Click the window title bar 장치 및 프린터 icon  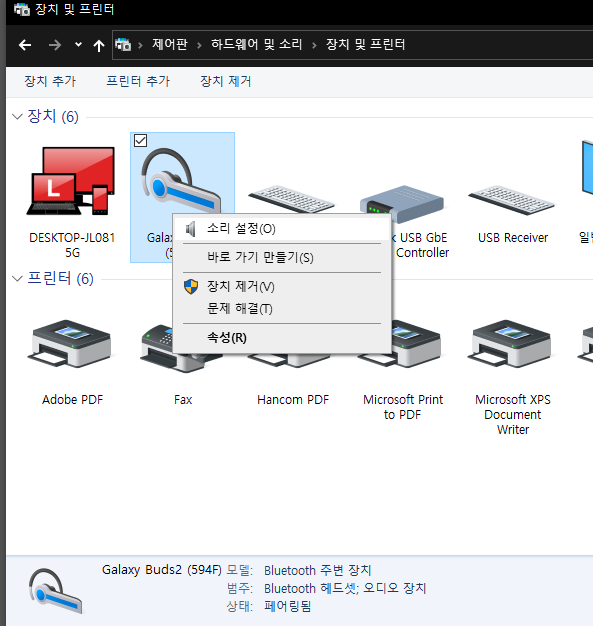tap(22, 9)
